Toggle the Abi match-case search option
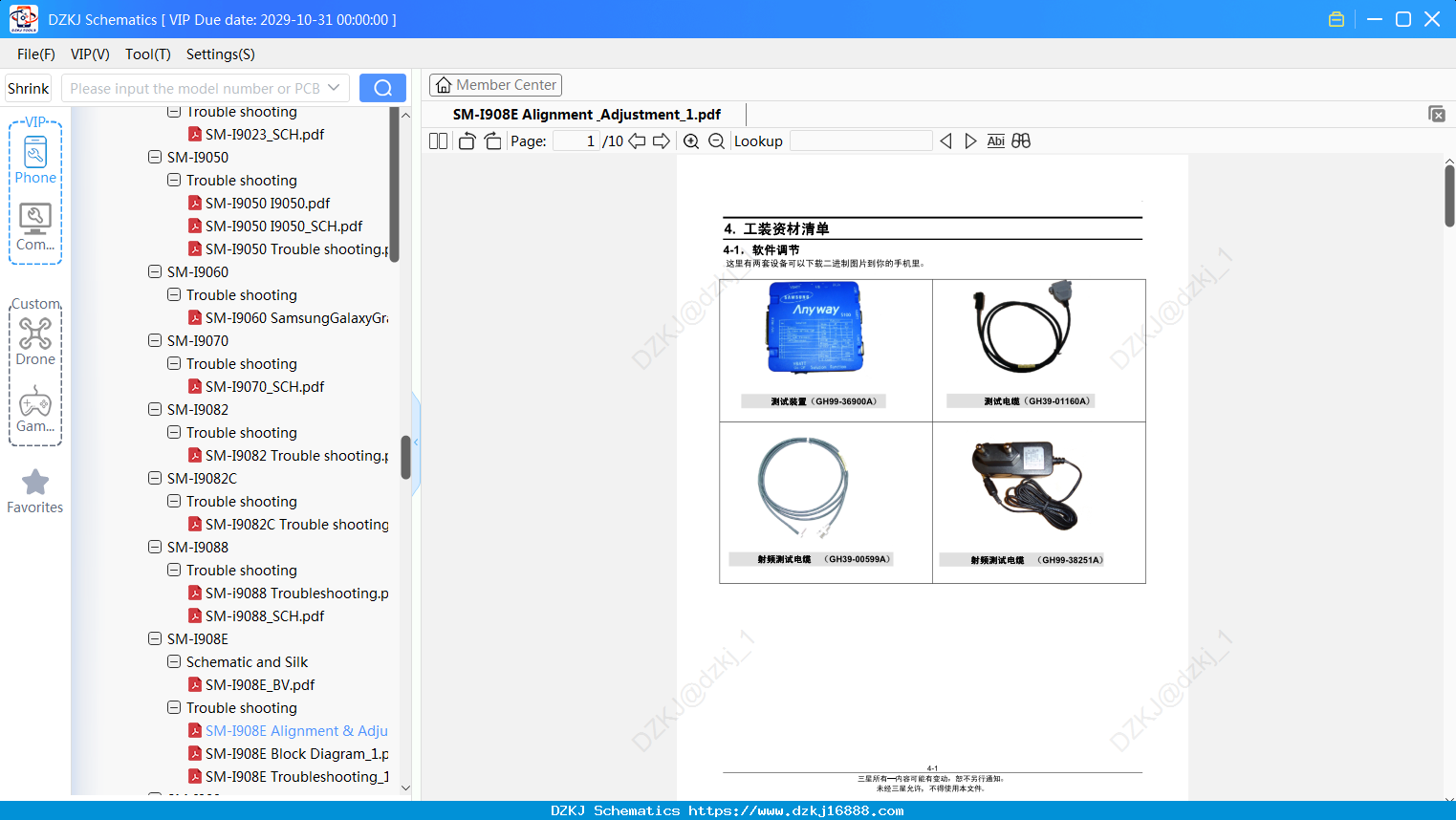The width and height of the screenshot is (1456, 820). pos(995,141)
